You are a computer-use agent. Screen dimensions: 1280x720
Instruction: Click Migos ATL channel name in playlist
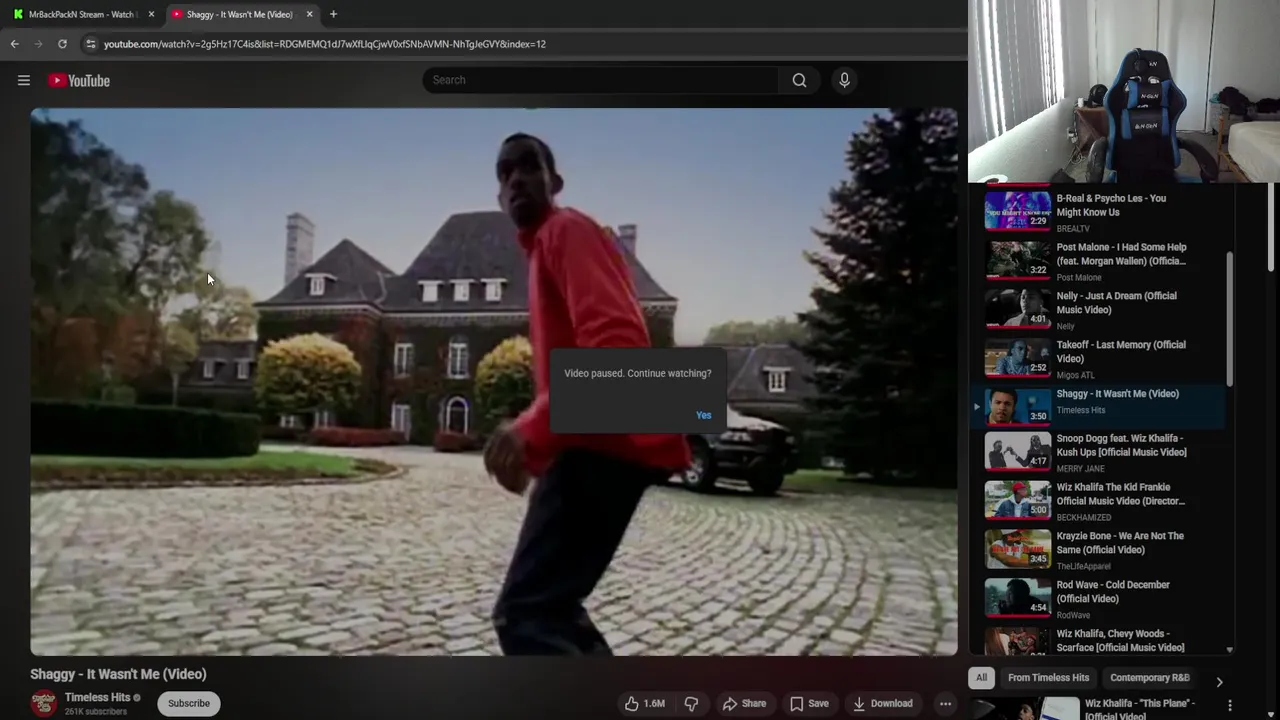(x=1076, y=376)
